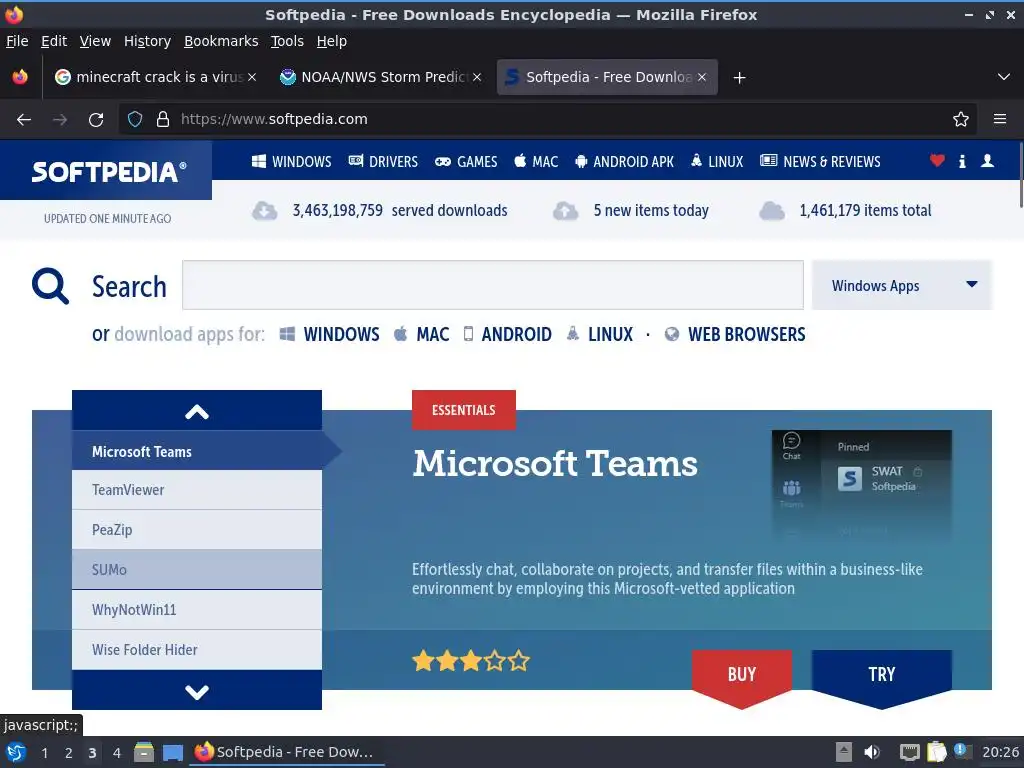Click the fifth rating star for Microsoft Teams
Screen dimensions: 1024x768
[x=519, y=661]
